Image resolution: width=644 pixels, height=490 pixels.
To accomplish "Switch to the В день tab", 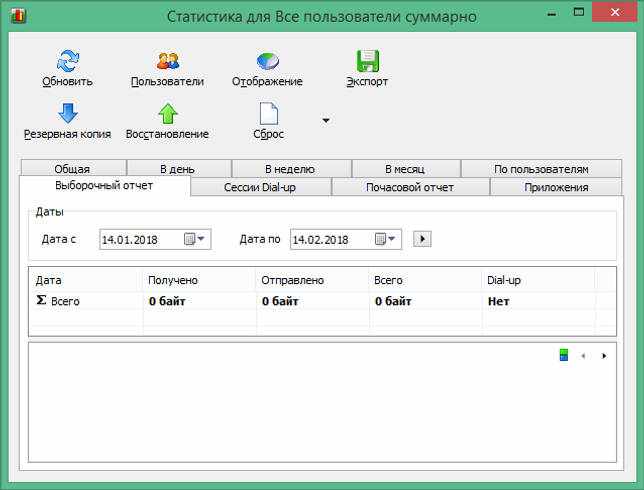I will (178, 168).
